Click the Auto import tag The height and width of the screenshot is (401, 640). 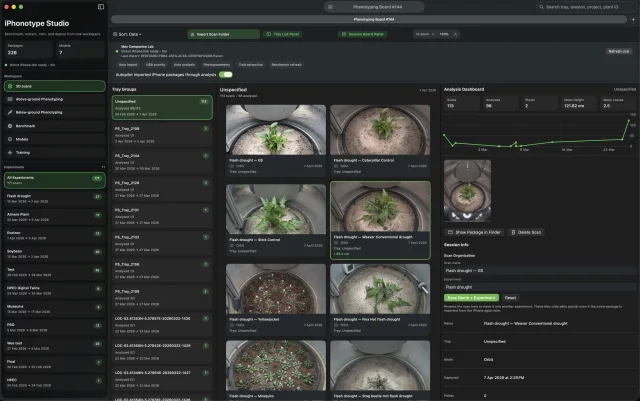[x=128, y=65]
